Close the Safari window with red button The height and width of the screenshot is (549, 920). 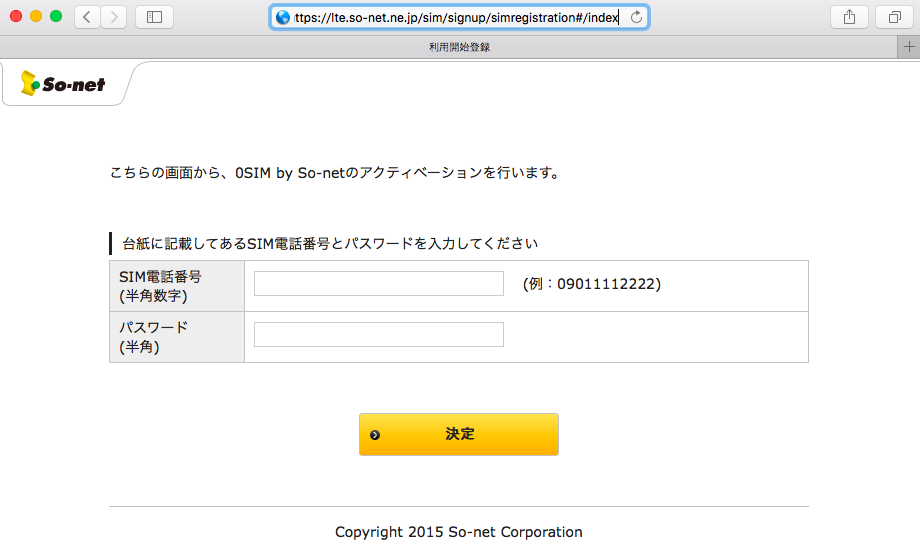(x=16, y=16)
